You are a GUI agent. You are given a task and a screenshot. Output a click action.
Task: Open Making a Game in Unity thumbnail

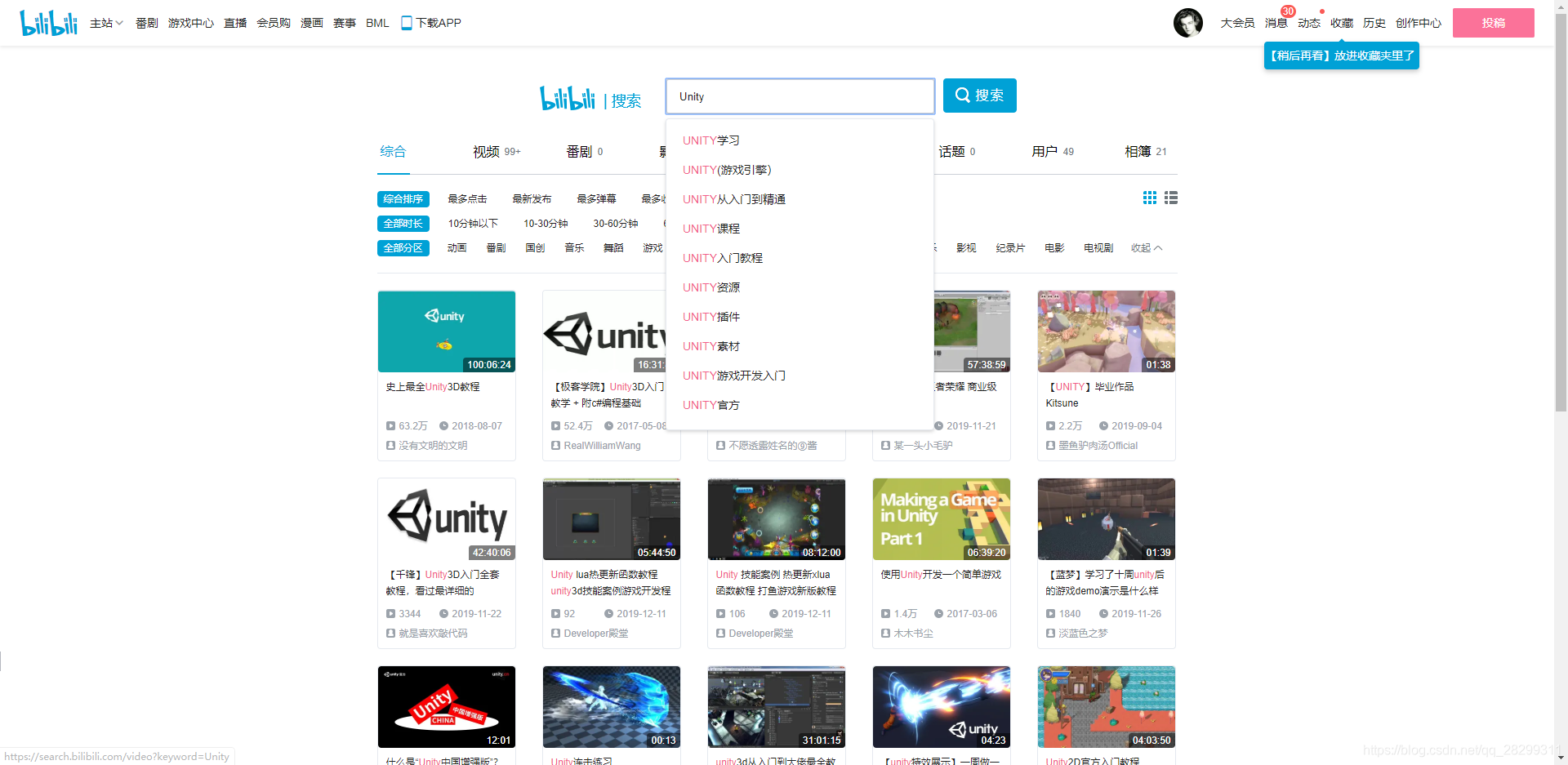pos(942,519)
